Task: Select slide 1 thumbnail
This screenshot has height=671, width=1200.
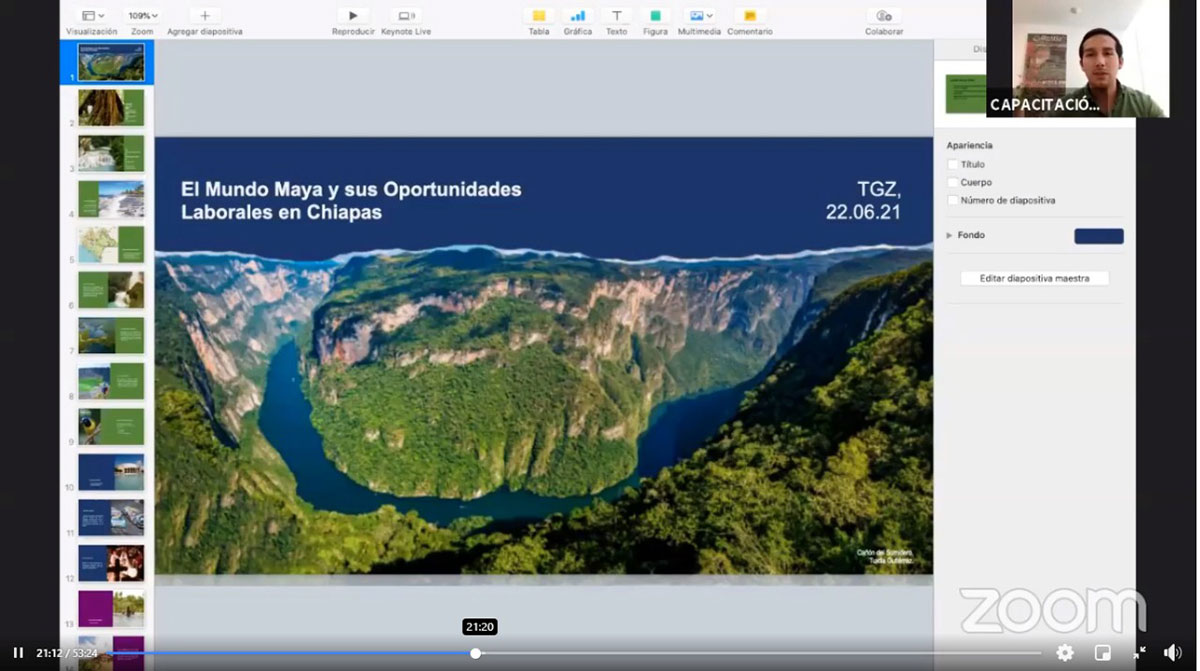Action: tap(111, 62)
